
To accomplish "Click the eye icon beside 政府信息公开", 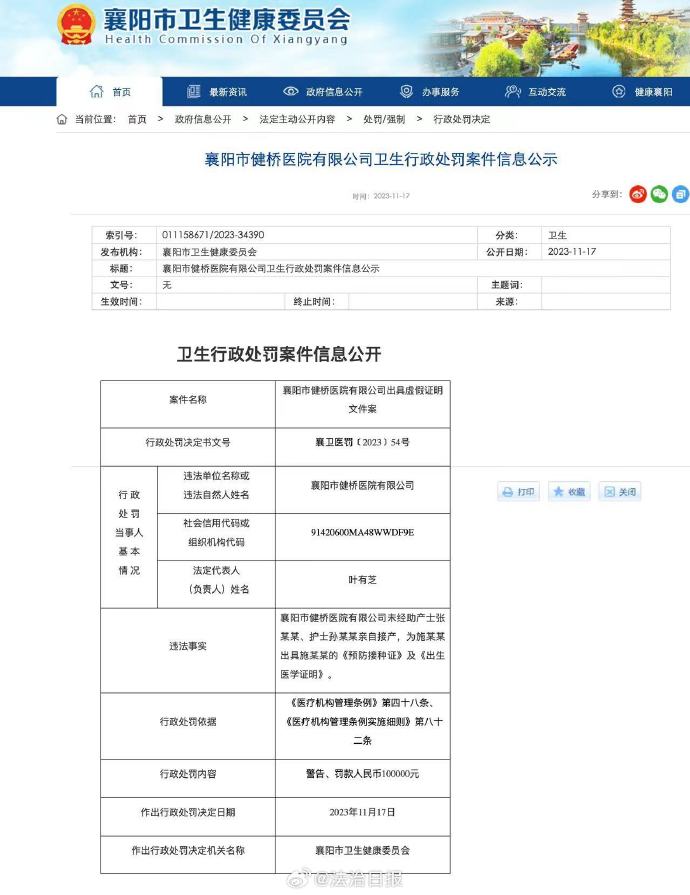I will (x=291, y=92).
